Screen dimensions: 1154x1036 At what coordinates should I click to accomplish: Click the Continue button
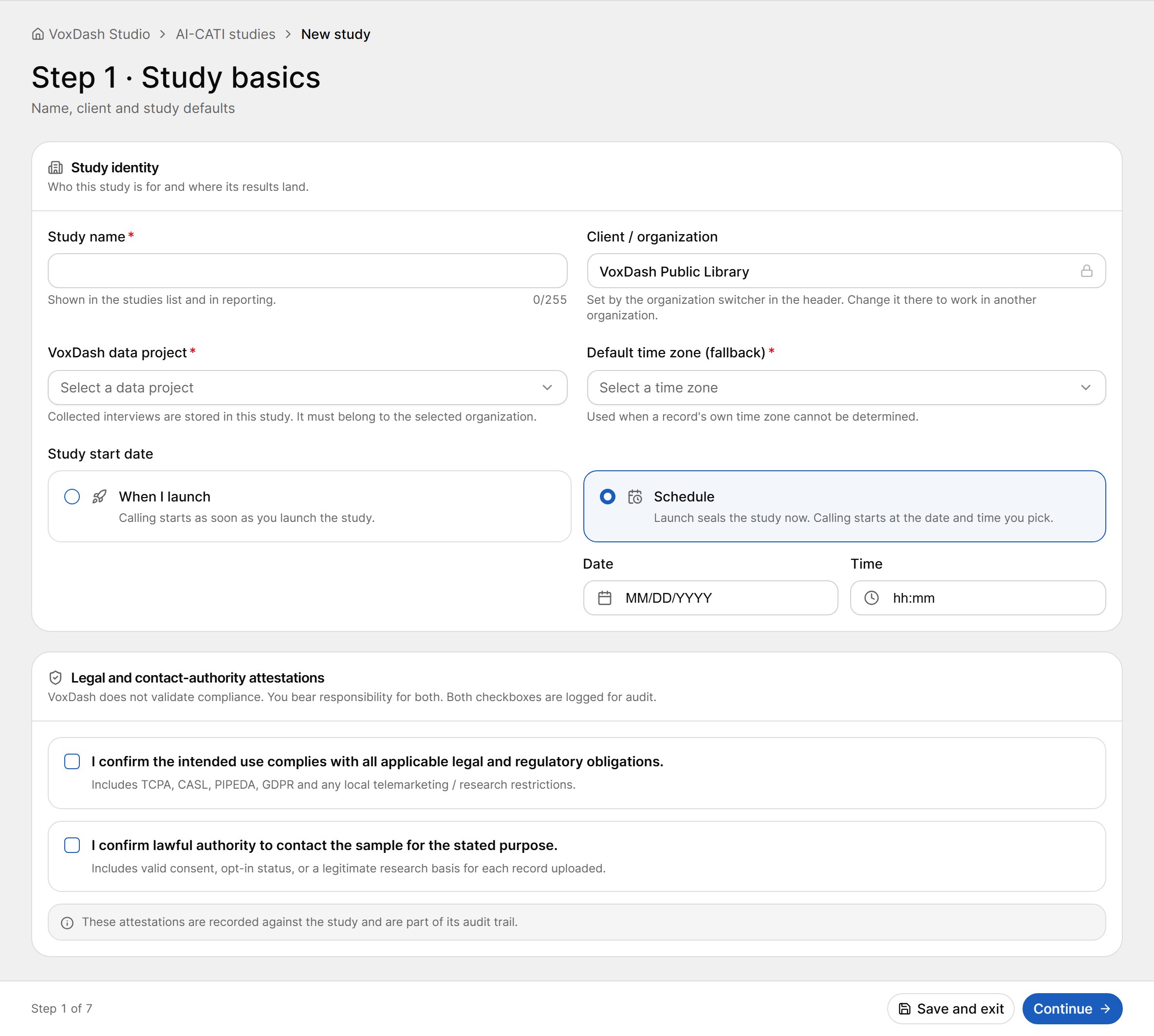coord(1072,1009)
